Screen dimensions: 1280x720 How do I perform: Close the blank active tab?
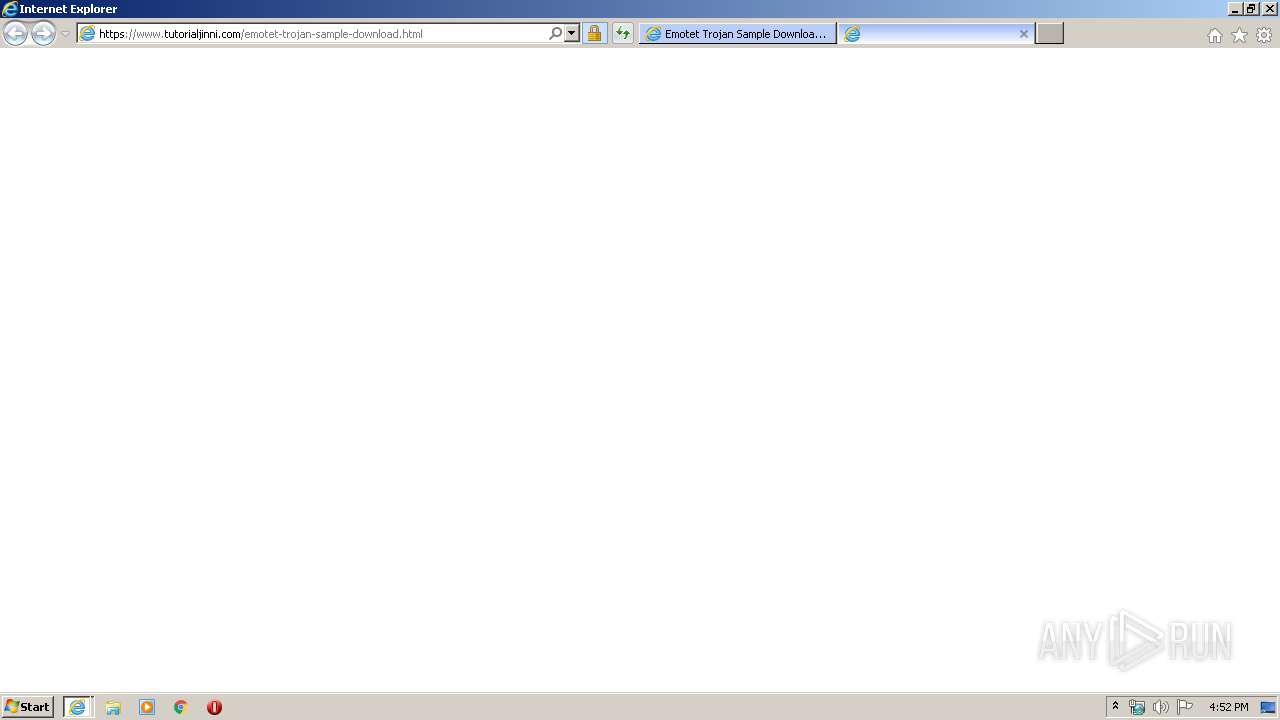point(1023,34)
